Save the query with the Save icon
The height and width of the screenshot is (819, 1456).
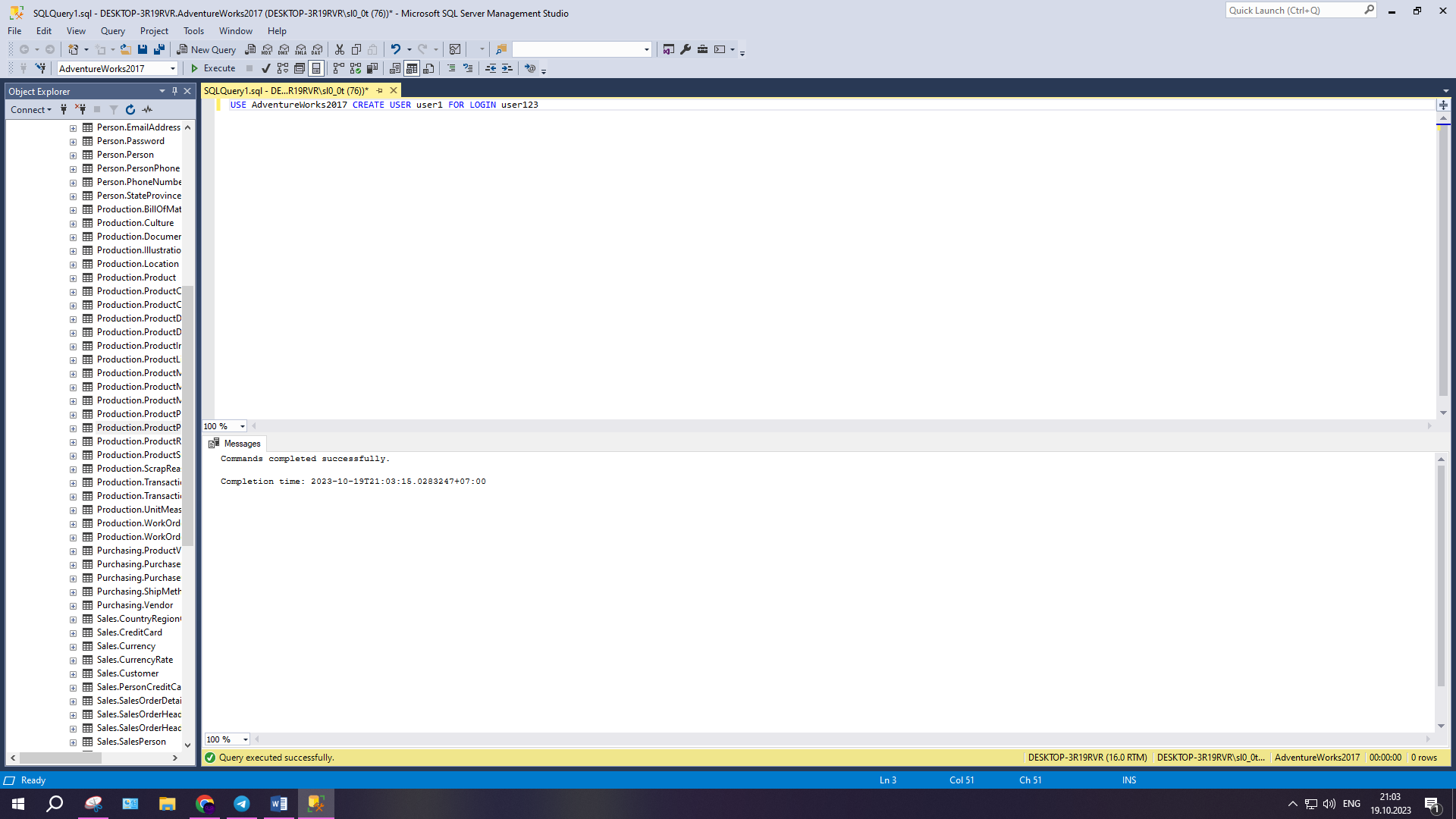143,49
